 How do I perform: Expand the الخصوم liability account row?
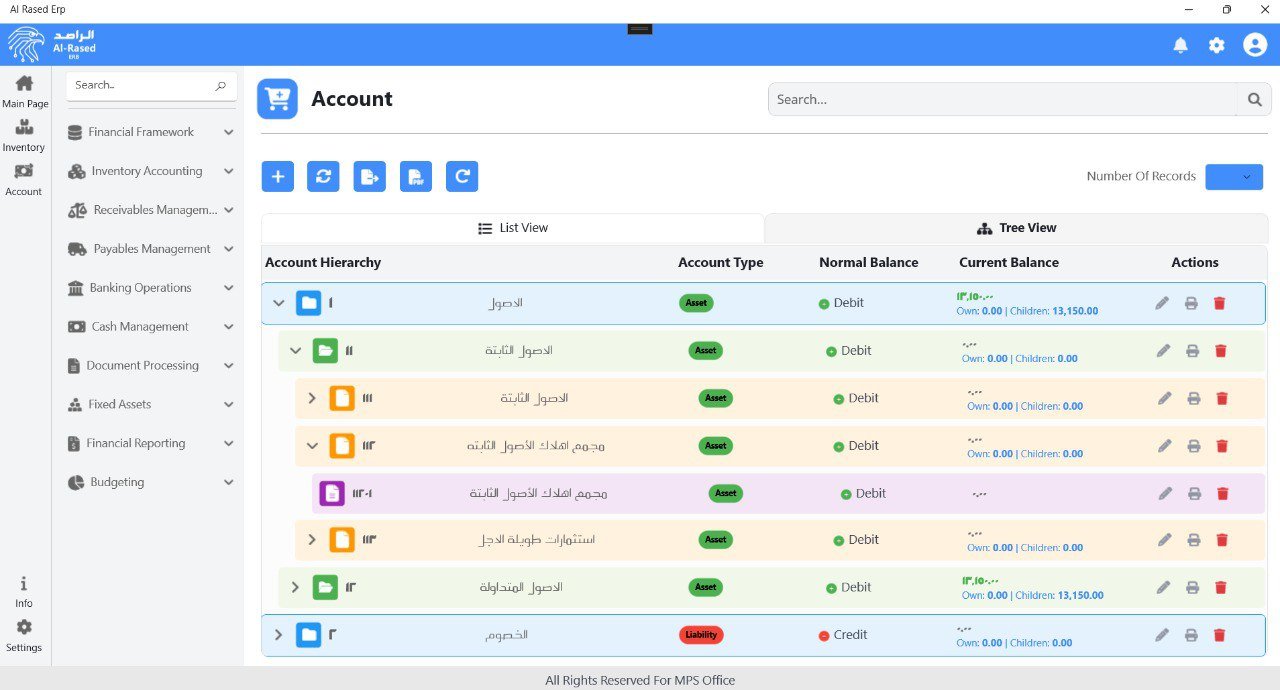pos(278,634)
